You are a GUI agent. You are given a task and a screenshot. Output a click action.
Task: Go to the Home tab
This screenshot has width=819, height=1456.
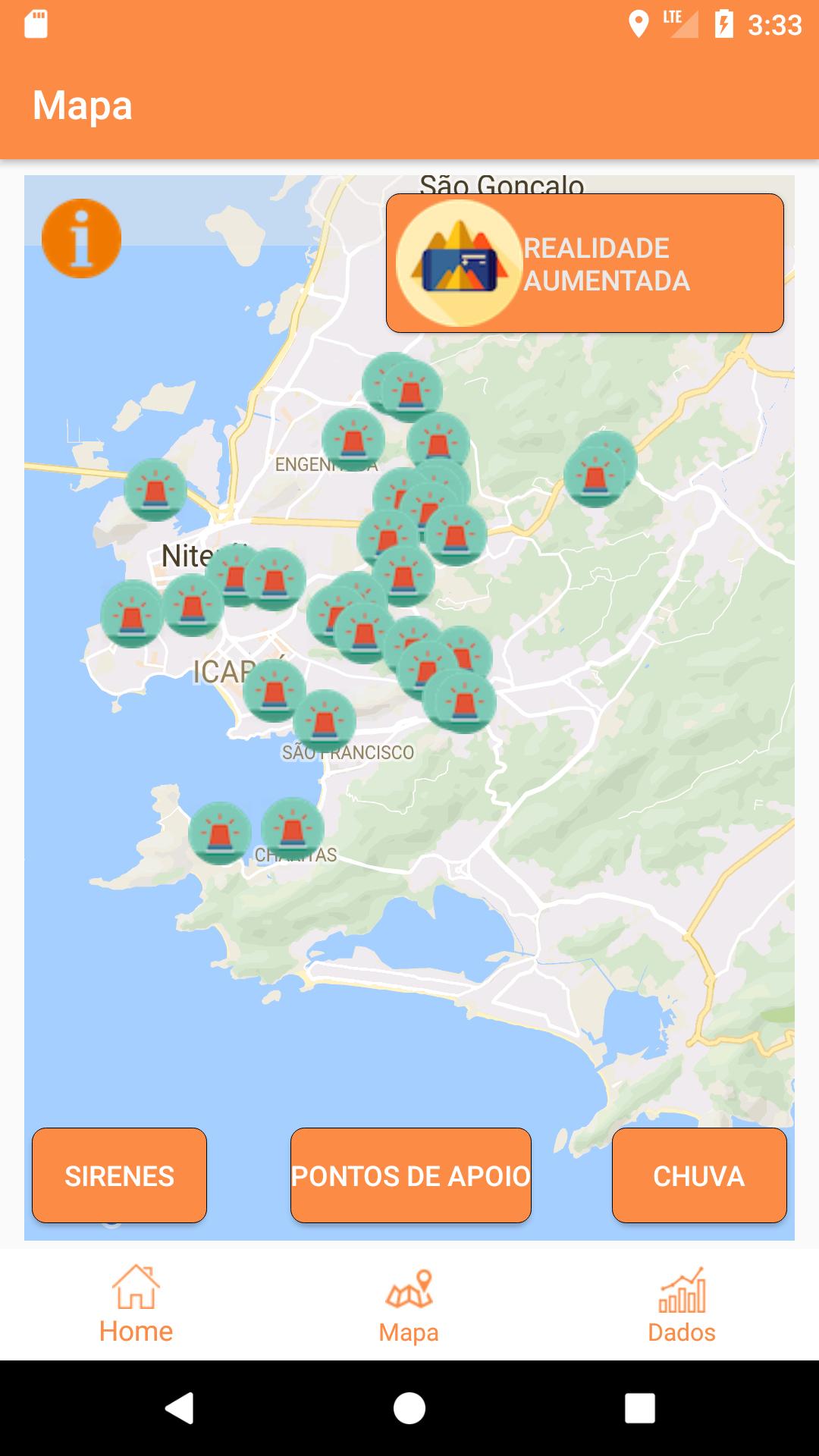(x=136, y=1304)
